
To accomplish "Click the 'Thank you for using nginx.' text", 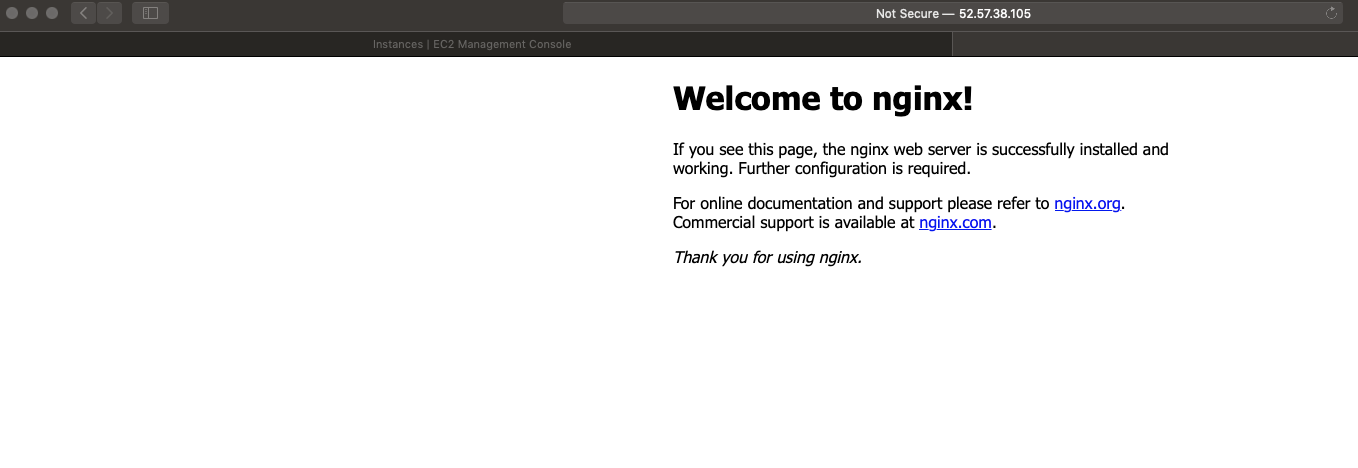I will click(x=767, y=257).
